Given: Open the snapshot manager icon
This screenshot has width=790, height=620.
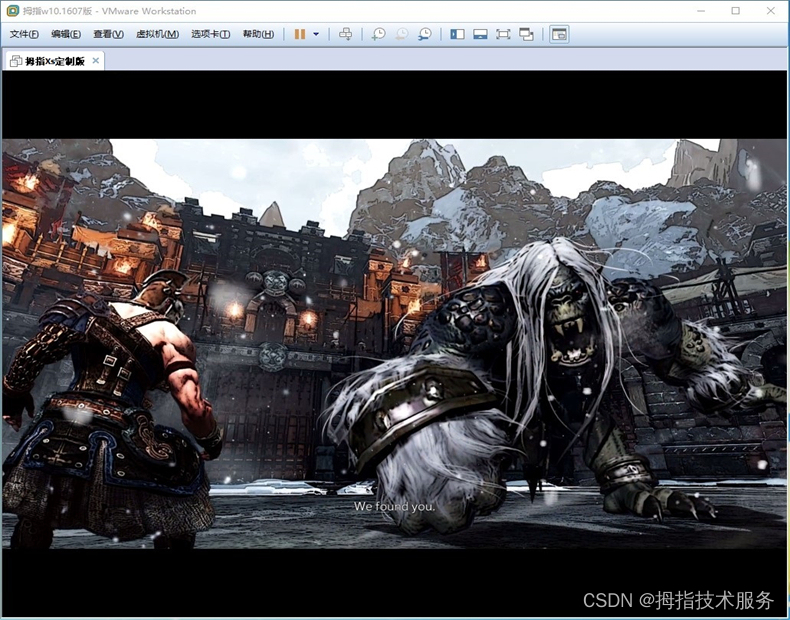Looking at the screenshot, I should coord(425,34).
